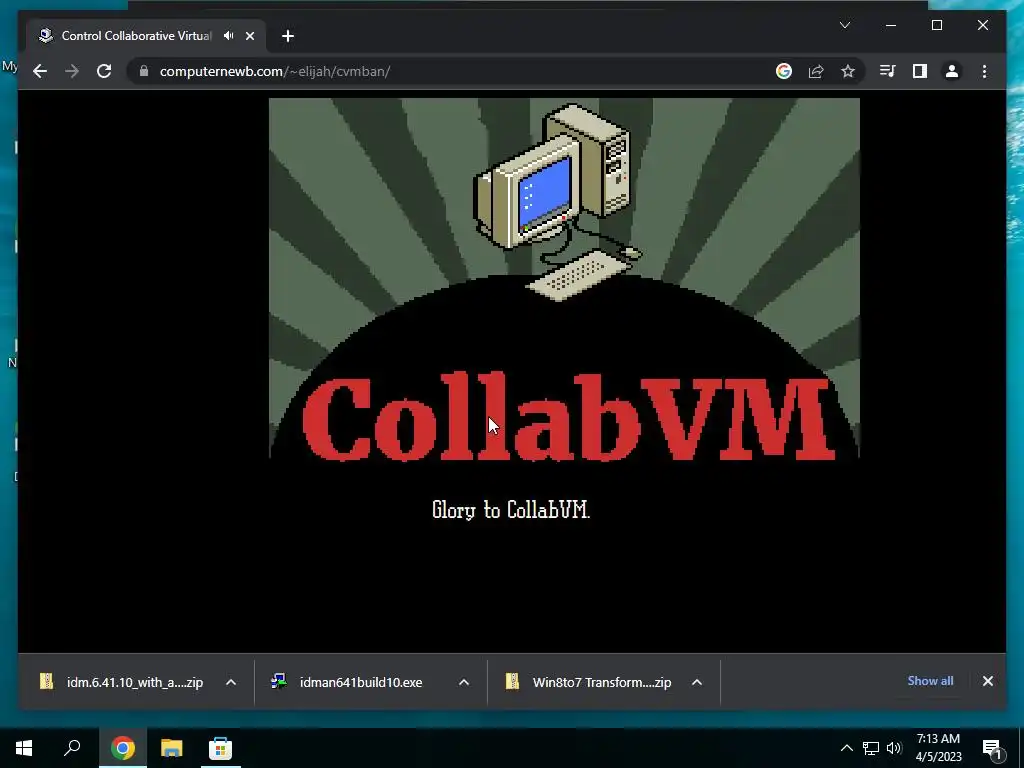Open Microsoft Store from taskbar

pos(220,748)
